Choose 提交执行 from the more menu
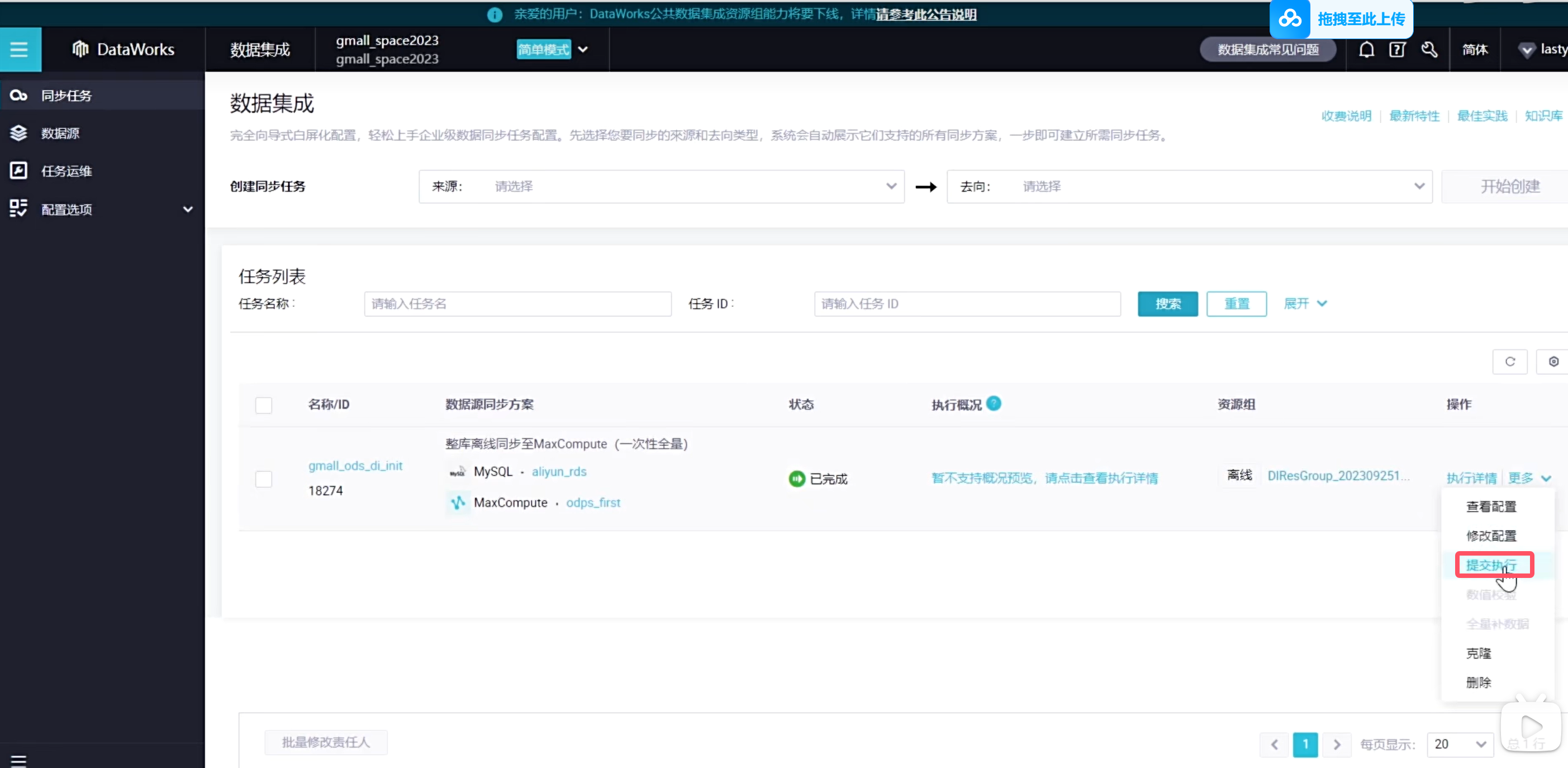1568x768 pixels. coord(1491,565)
